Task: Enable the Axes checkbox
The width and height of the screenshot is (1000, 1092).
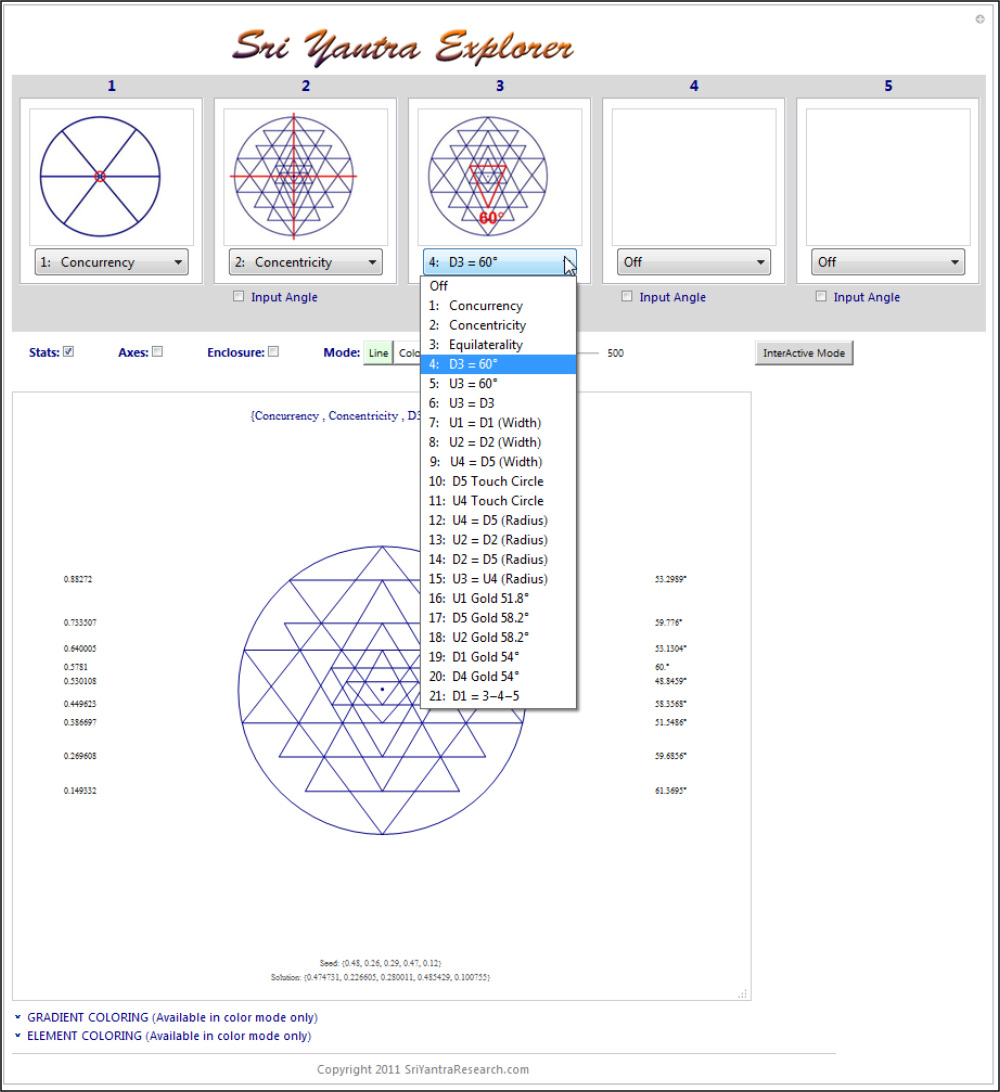Action: coord(157,352)
